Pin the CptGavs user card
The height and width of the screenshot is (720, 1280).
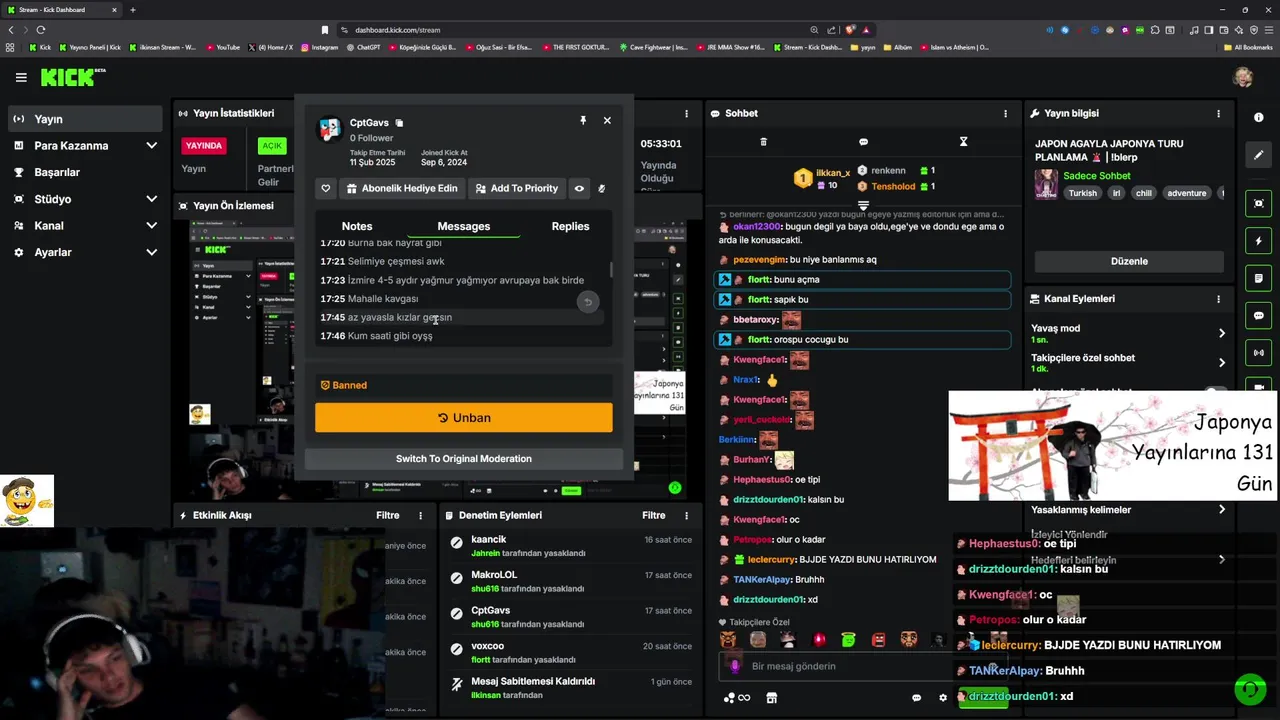pos(583,120)
